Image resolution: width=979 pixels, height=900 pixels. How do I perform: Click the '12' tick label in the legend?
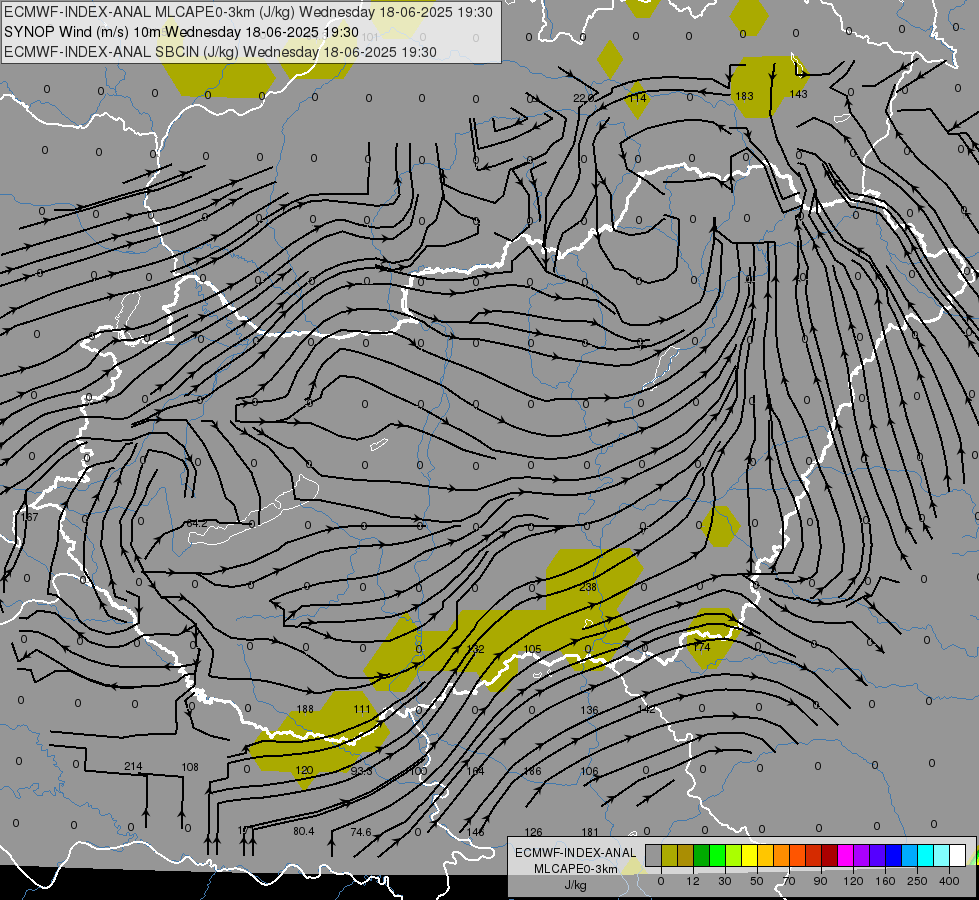[692, 881]
